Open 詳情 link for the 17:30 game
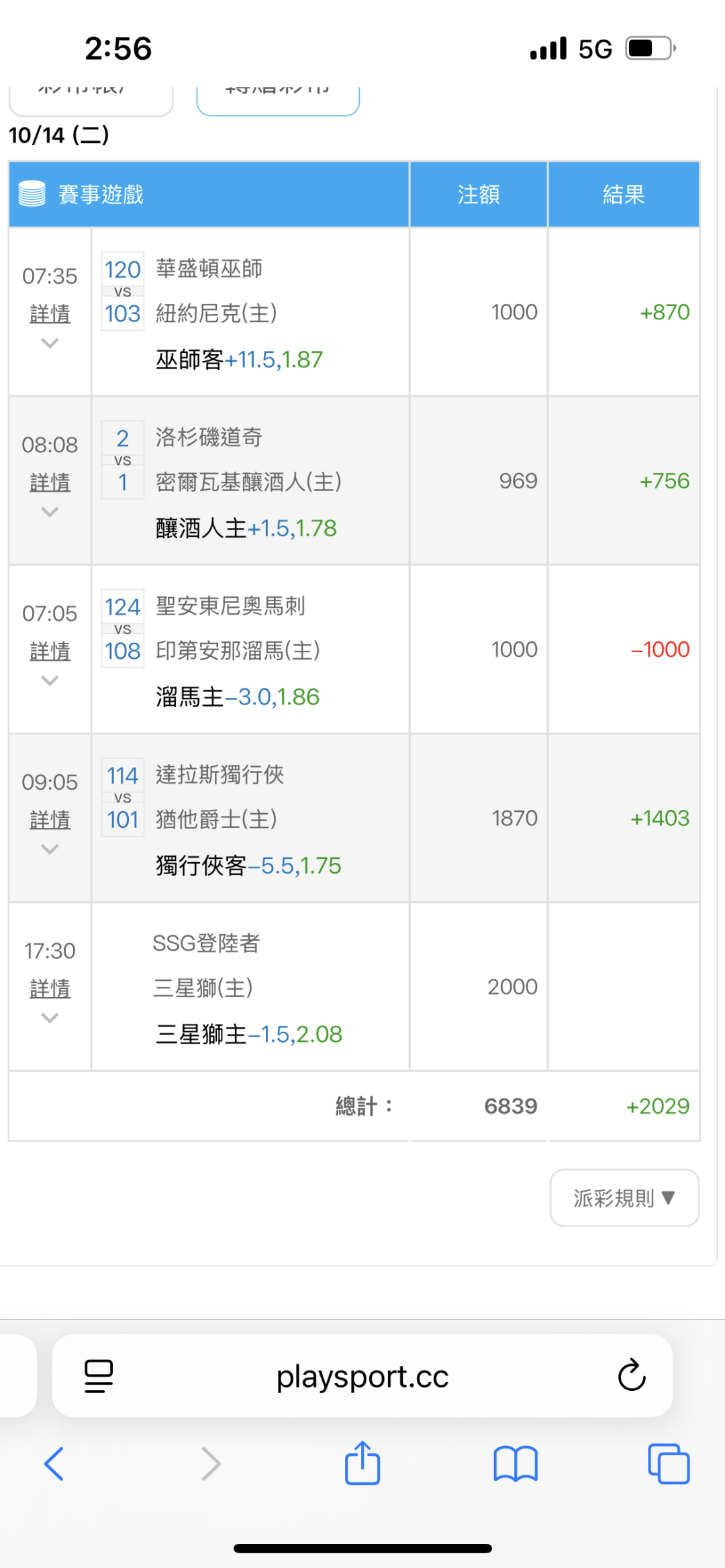This screenshot has width=725, height=1568. [x=50, y=988]
